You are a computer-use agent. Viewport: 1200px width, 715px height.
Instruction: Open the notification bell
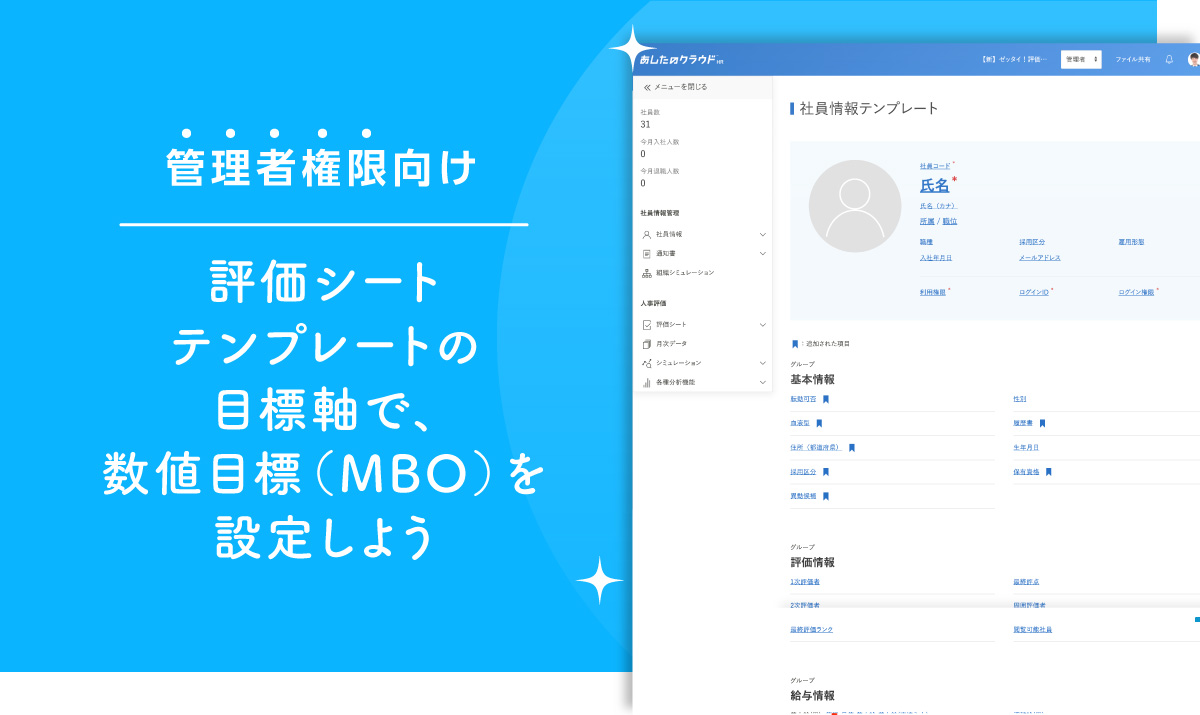[x=1169, y=60]
